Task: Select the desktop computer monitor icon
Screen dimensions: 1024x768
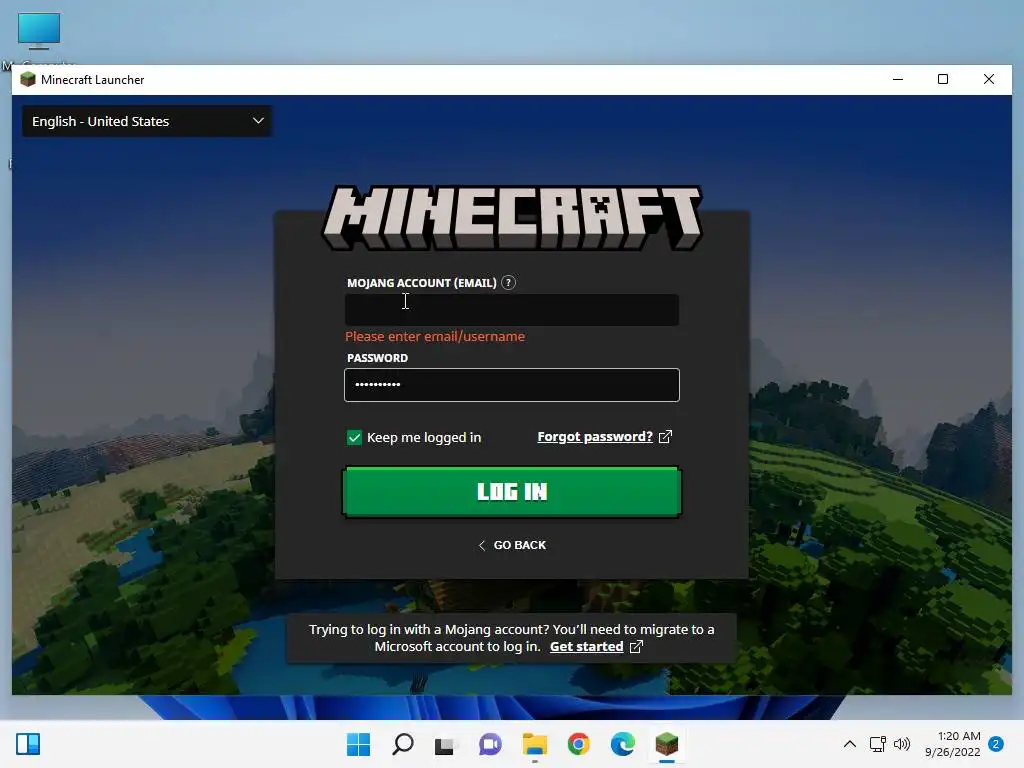Action: (x=39, y=30)
